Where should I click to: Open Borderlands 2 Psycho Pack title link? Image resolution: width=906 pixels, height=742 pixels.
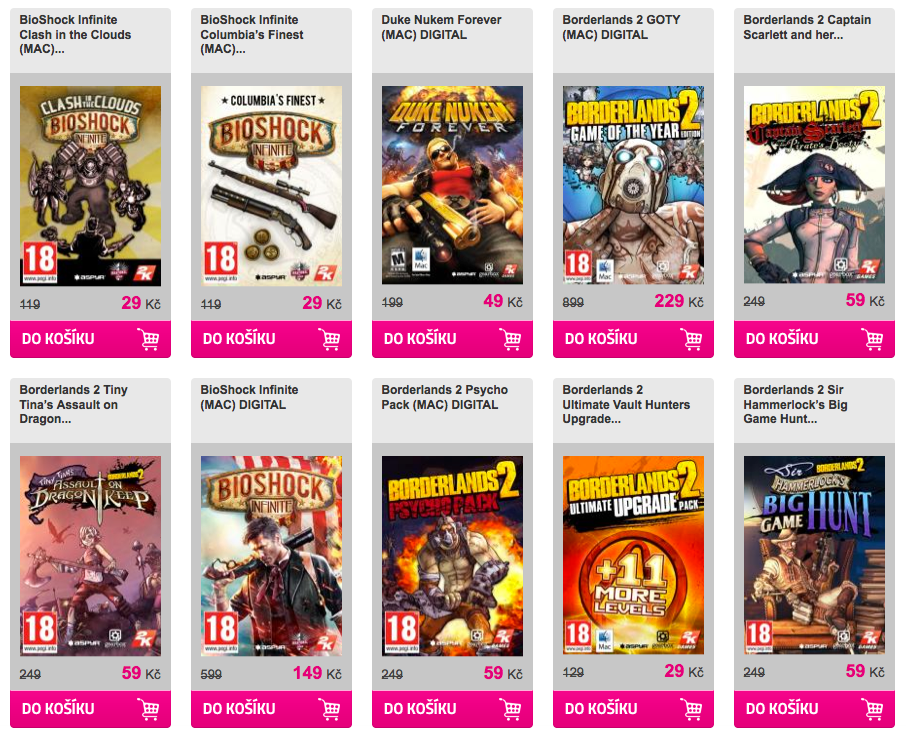(x=444, y=397)
